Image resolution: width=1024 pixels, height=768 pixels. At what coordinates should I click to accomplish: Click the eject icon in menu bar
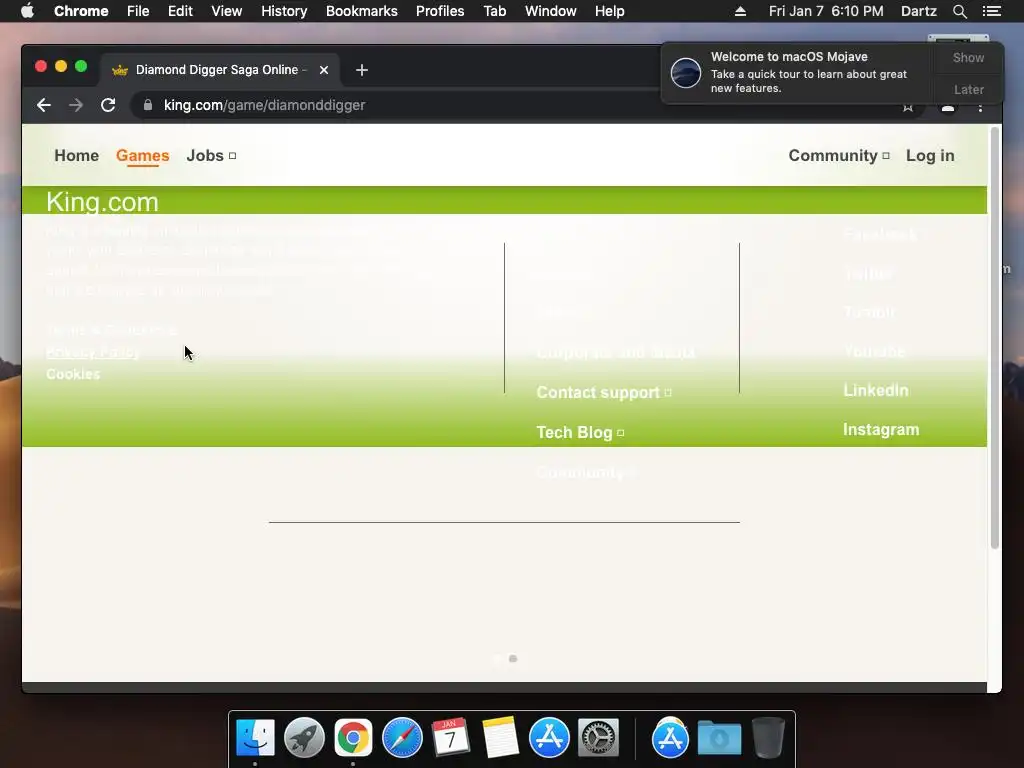[x=740, y=11]
